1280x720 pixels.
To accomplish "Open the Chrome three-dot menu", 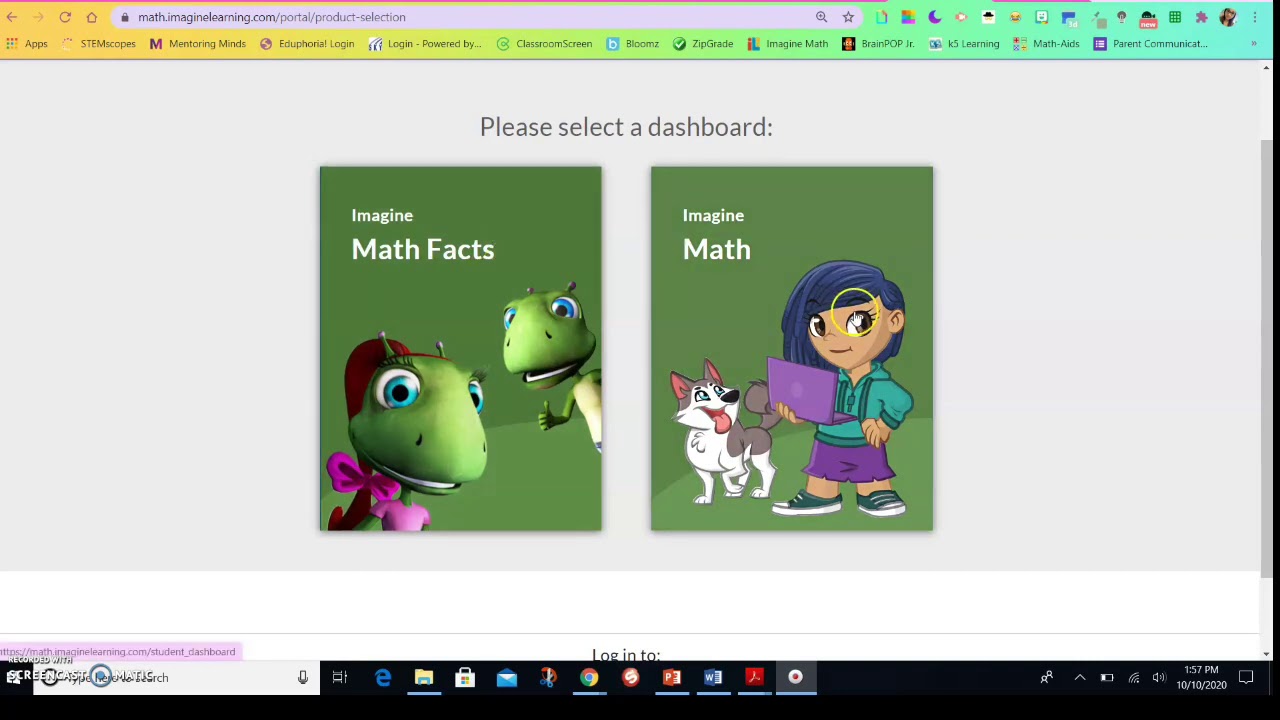I will tap(1255, 17).
